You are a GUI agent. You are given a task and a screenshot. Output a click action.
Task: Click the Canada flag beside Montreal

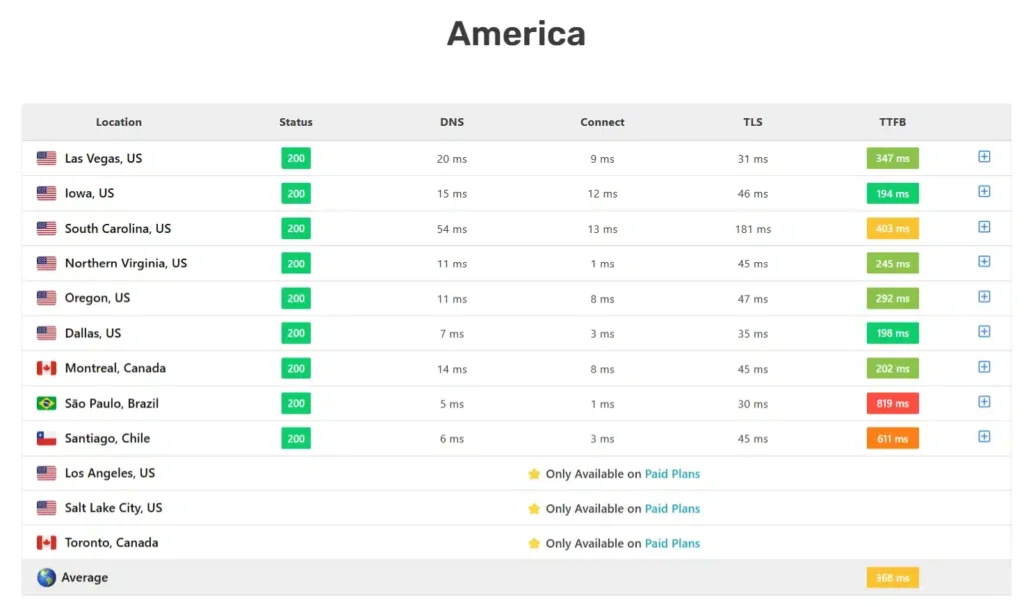[46, 368]
